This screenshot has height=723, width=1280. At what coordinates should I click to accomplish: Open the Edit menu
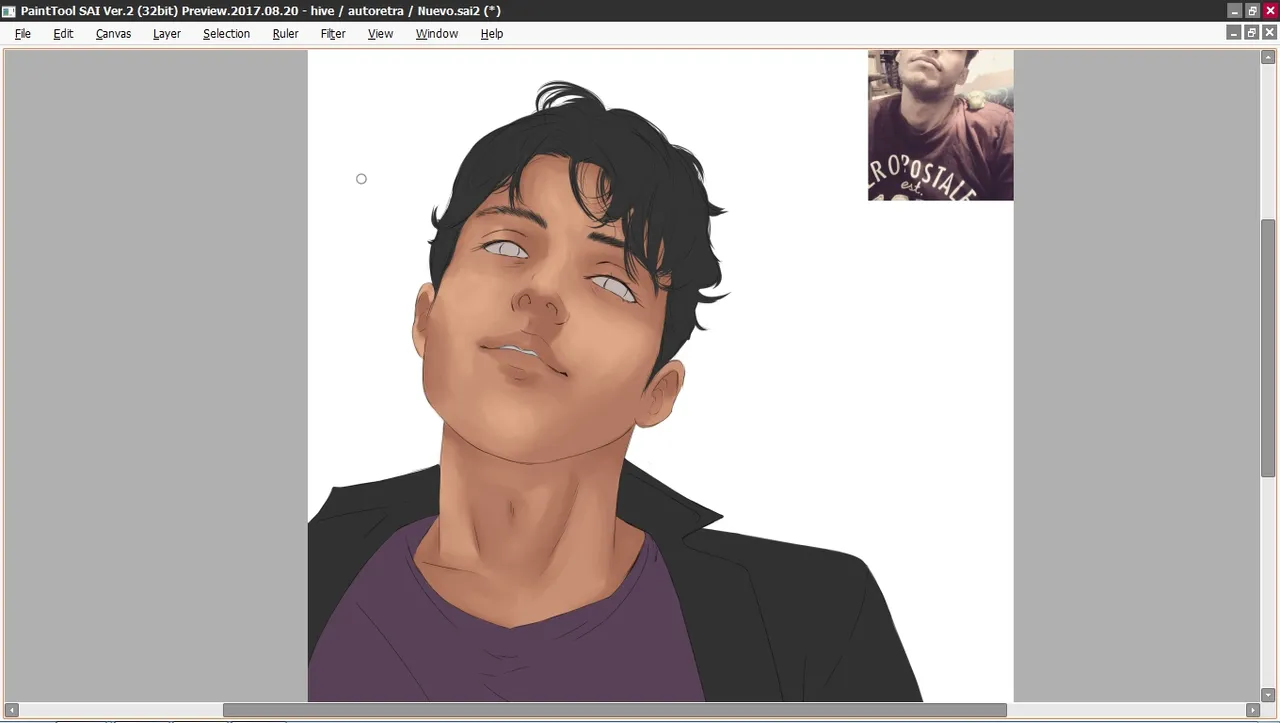63,33
